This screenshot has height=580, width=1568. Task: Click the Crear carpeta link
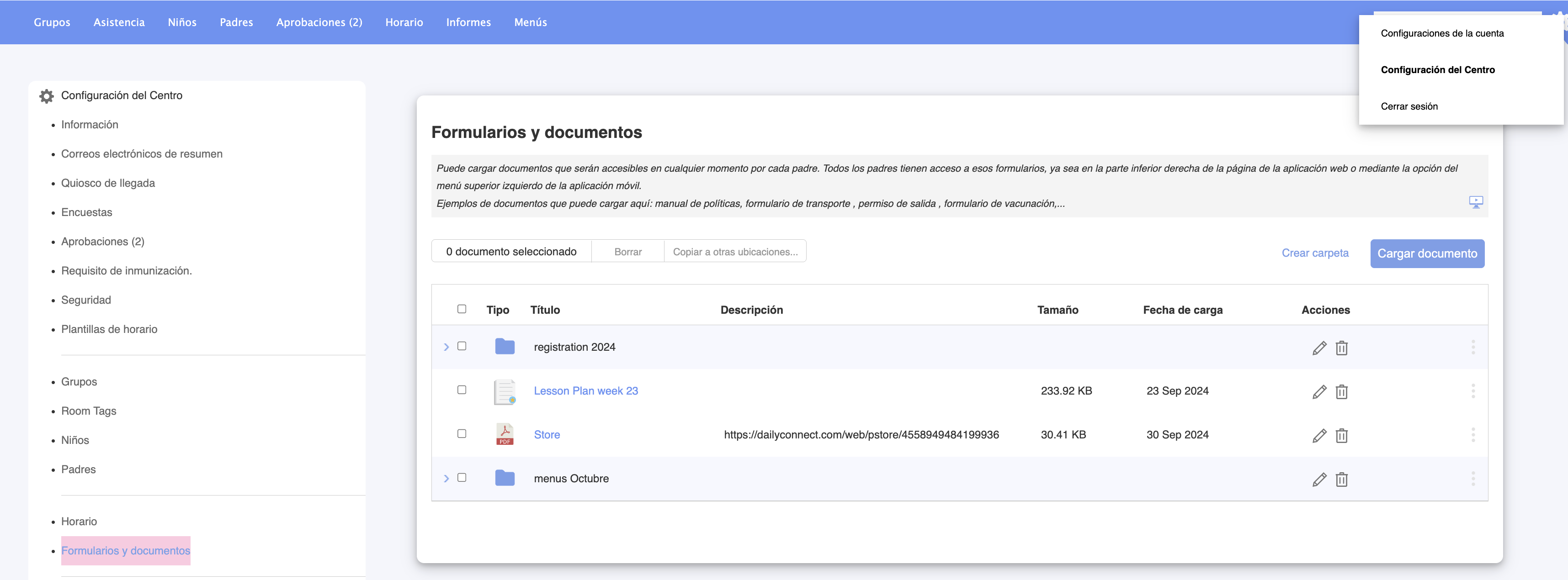1314,253
